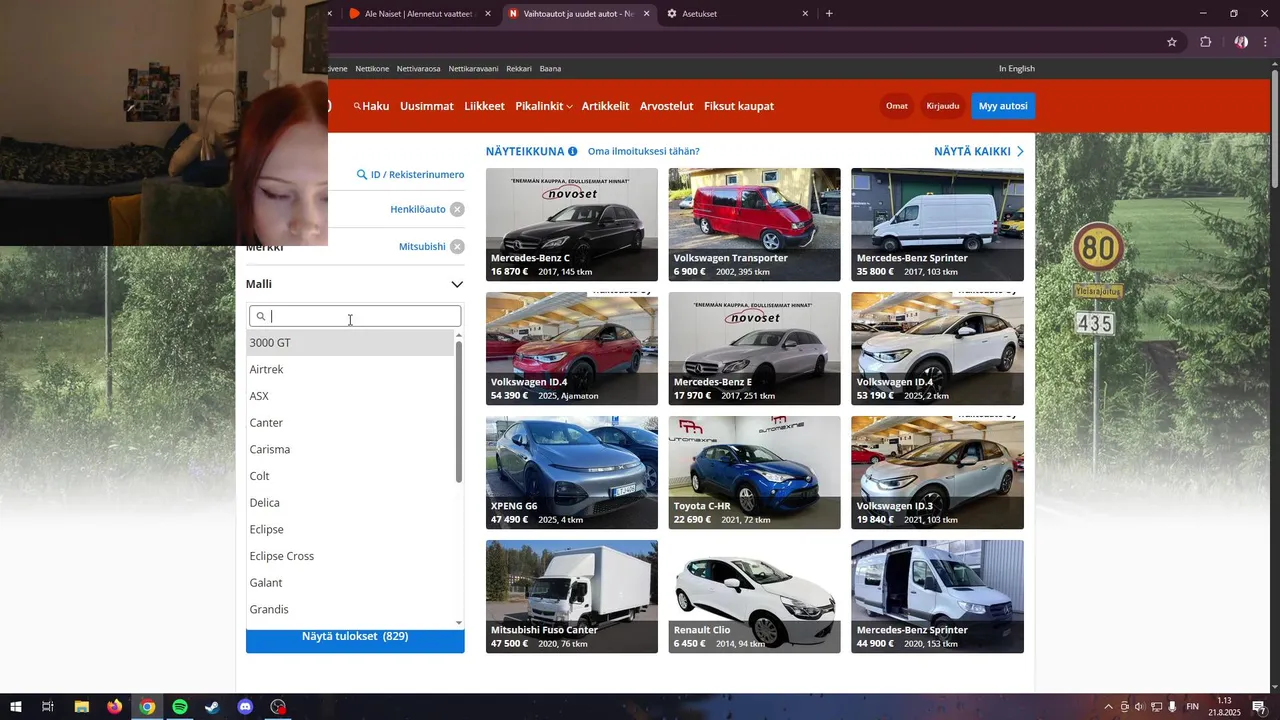Screen dimensions: 1280x720
Task: Click the Myy autosi button
Action: pos(1003,106)
